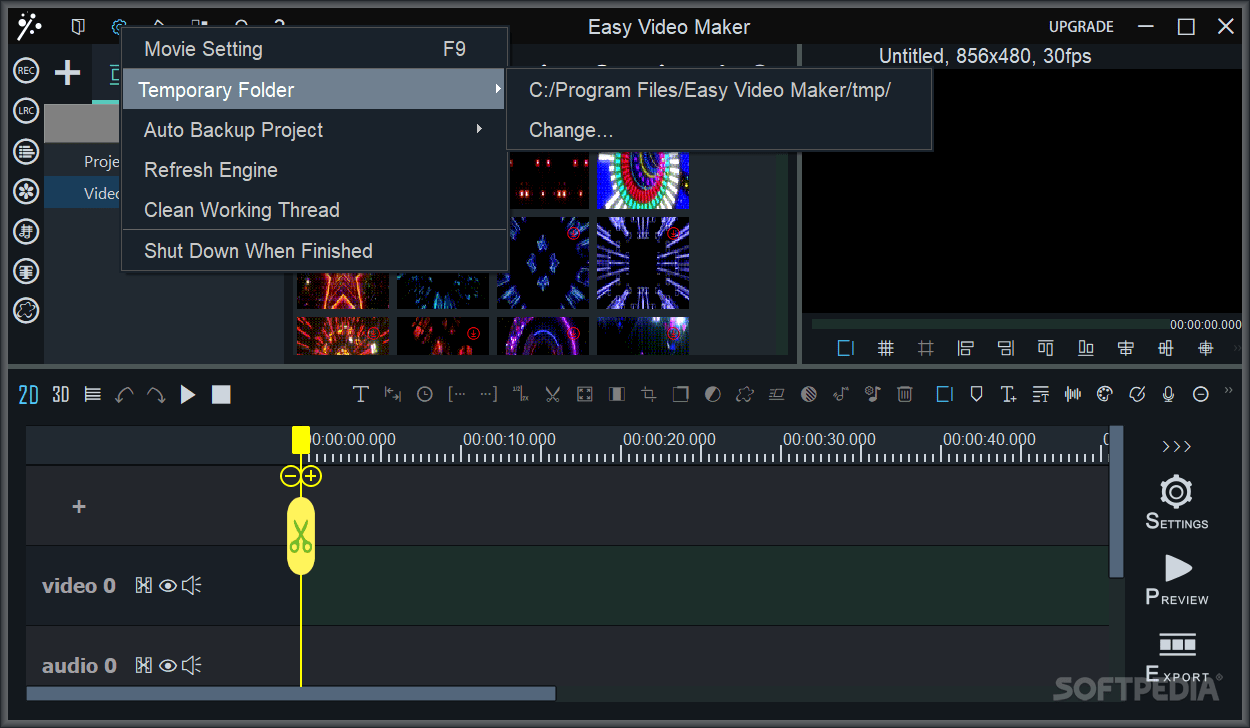This screenshot has width=1250, height=728.
Task: Click the Export button
Action: pos(1177,657)
